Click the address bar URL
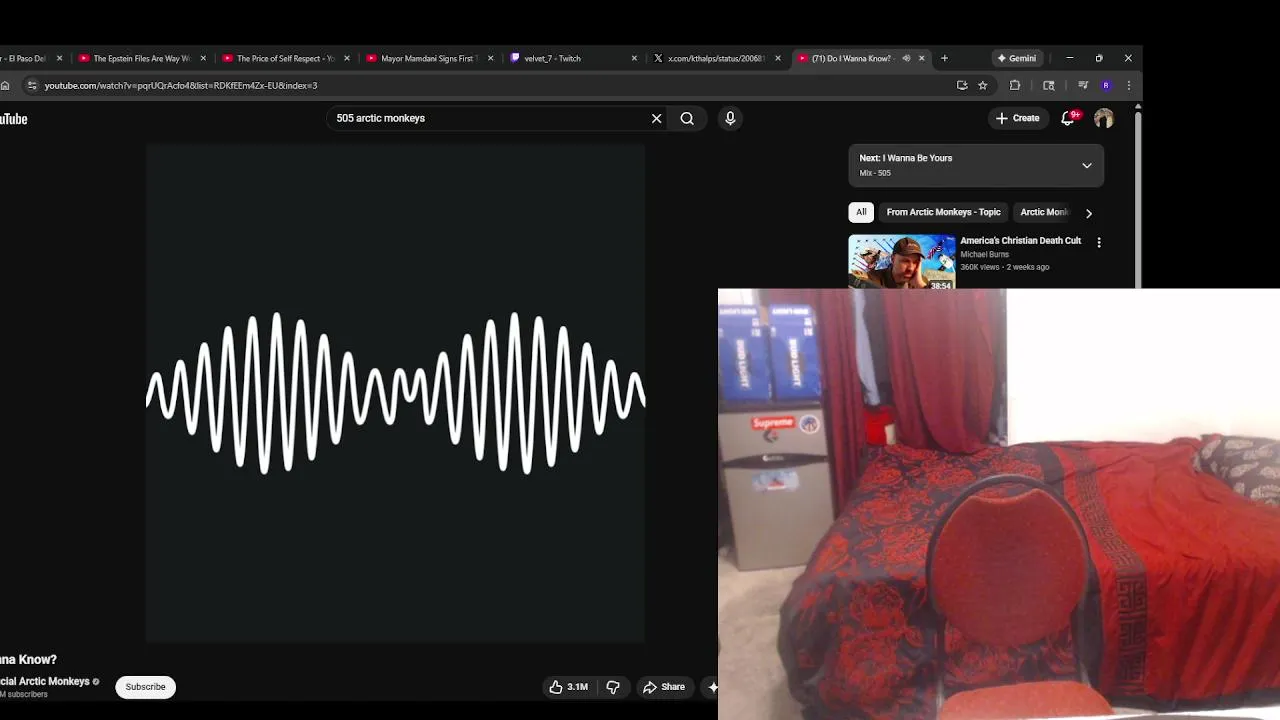Screen dimensions: 1280x720 181,86
